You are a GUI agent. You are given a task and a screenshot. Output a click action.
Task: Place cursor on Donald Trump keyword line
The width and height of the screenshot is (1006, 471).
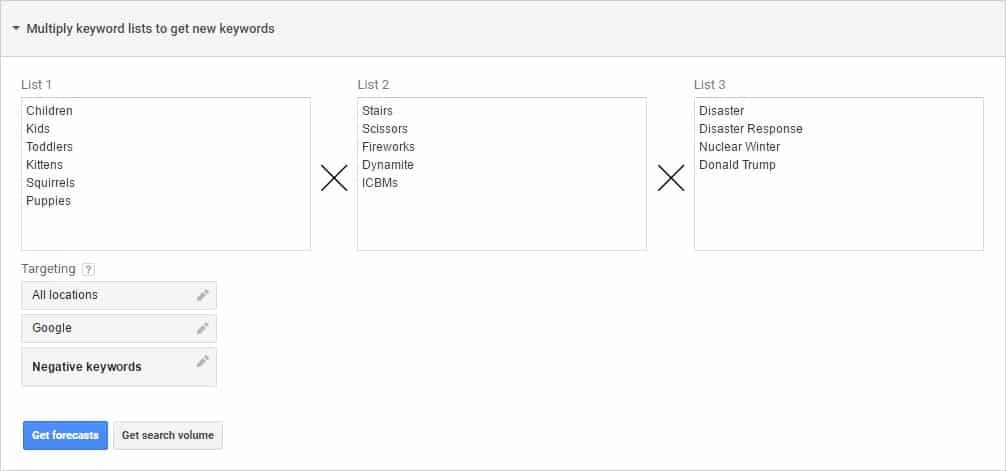[737, 165]
